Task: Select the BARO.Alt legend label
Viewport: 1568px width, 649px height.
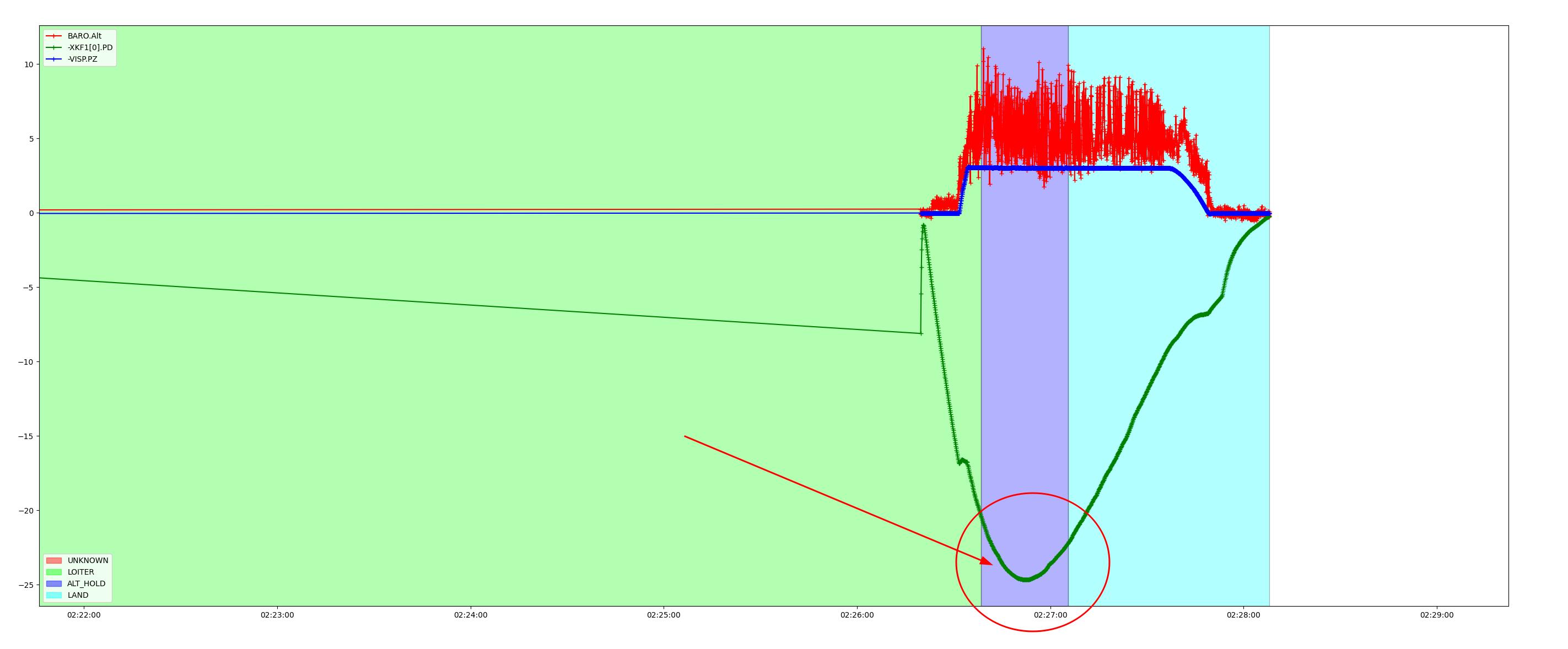Action: coord(85,36)
